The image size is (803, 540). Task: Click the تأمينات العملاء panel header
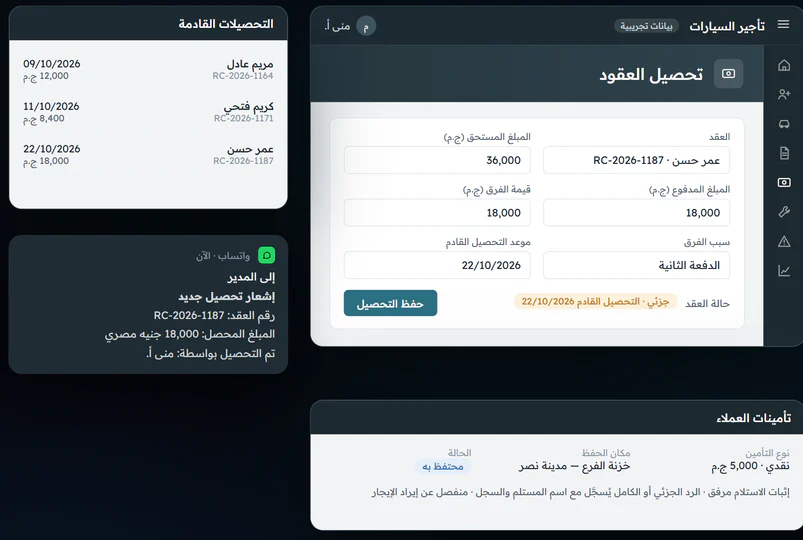pyautogui.click(x=557, y=418)
